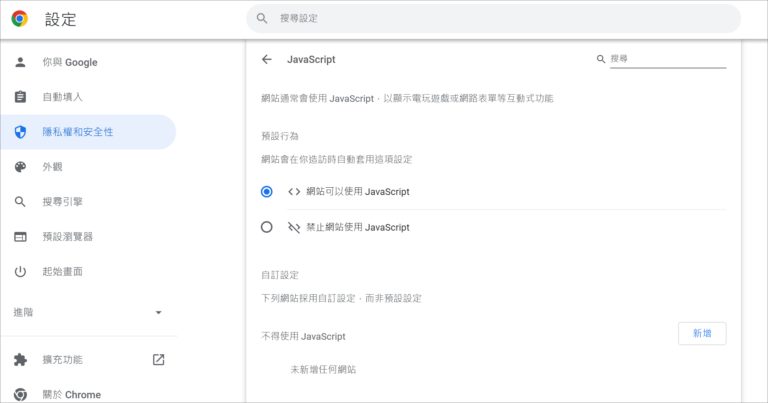Click the puzzle icon for 擴充功能

pyautogui.click(x=20, y=359)
